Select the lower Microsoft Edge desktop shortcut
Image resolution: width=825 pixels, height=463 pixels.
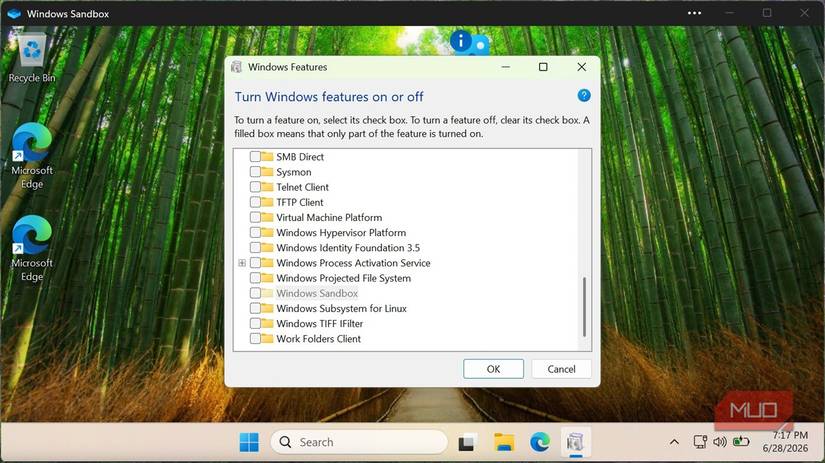point(32,248)
